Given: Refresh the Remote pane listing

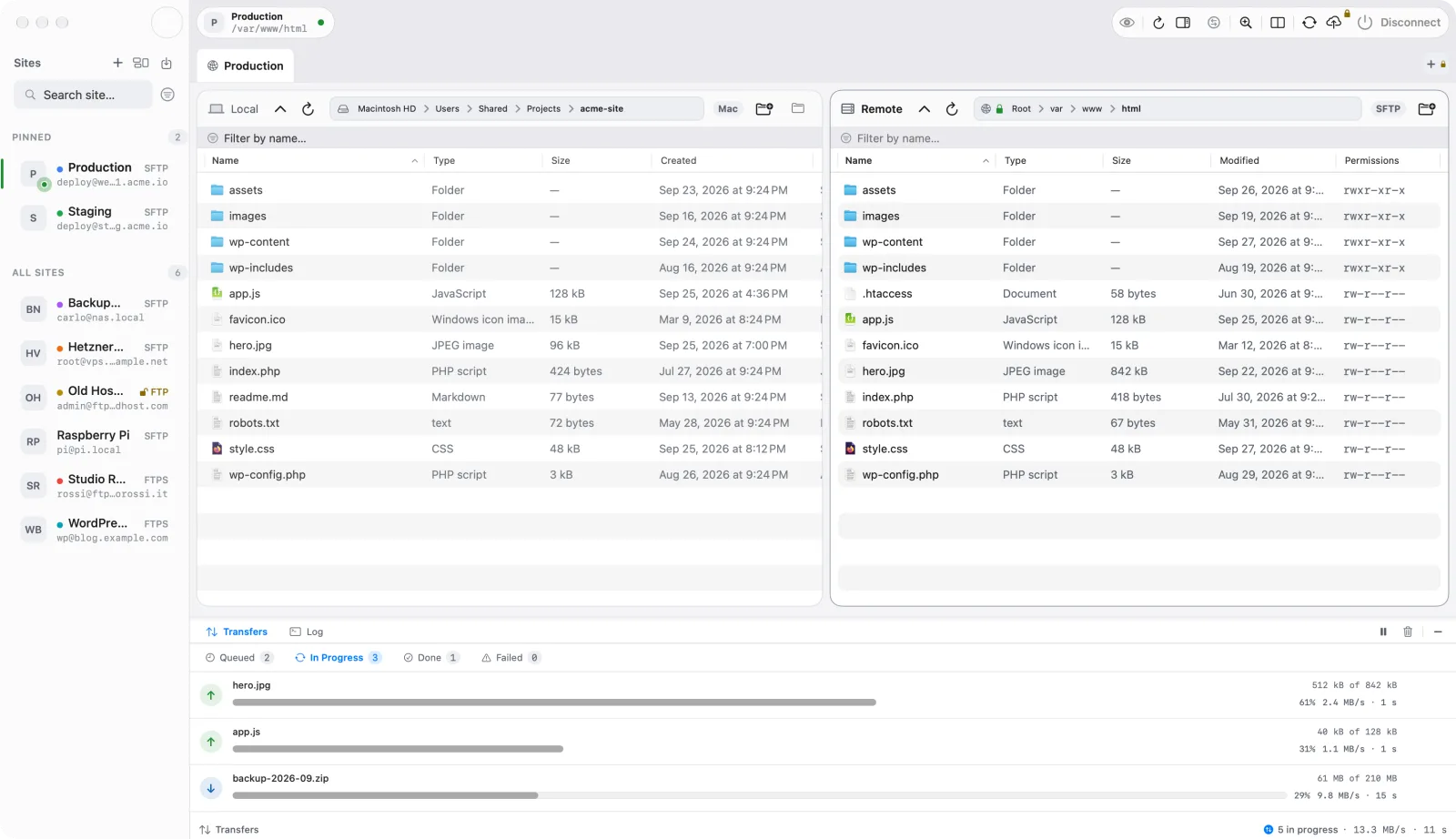Looking at the screenshot, I should pos(952,109).
